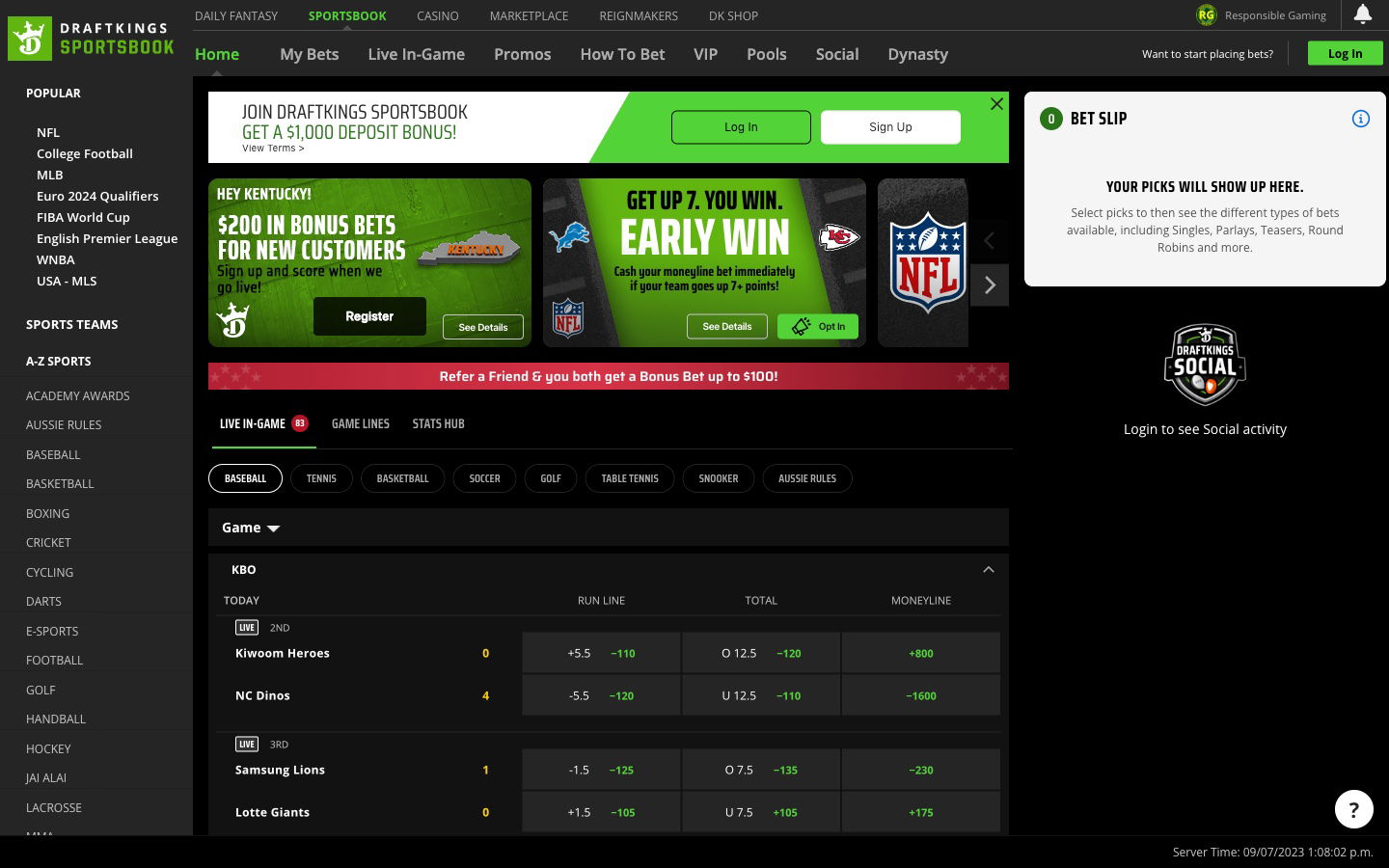The image size is (1389, 868).
Task: Open the Marketplace top menu
Action: [x=529, y=15]
